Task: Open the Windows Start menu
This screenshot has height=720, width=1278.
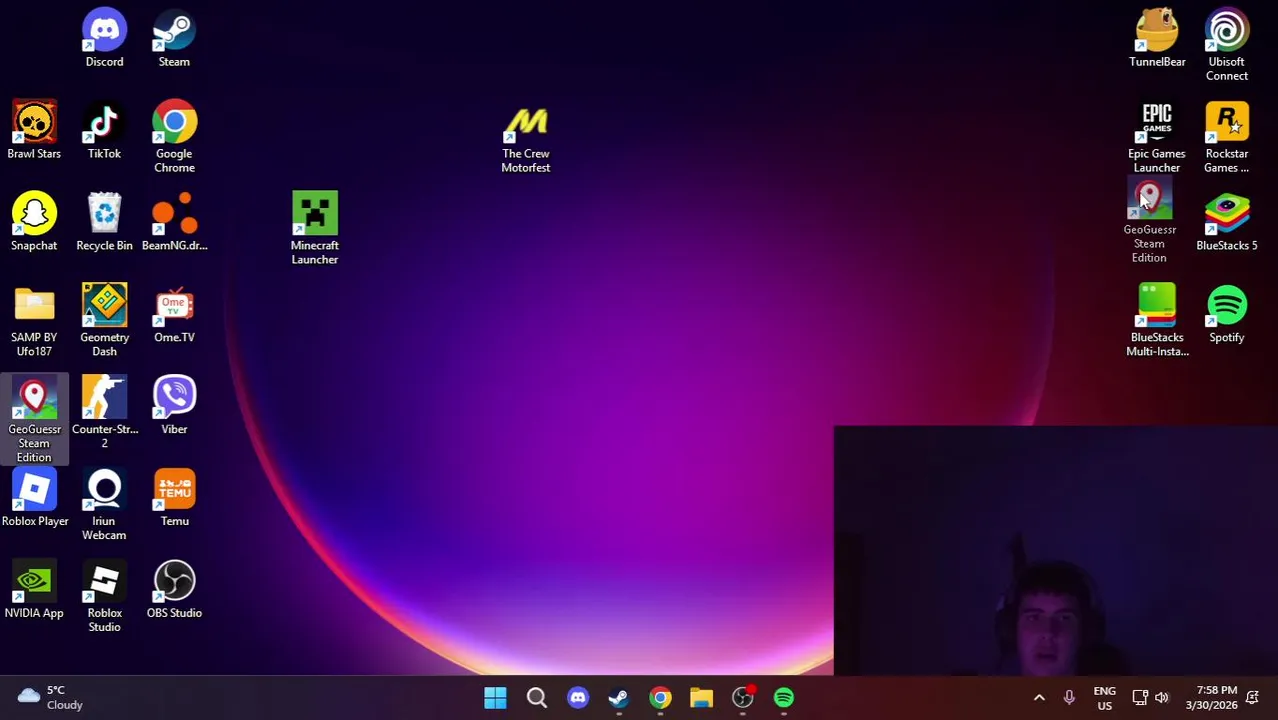Action: pos(495,697)
